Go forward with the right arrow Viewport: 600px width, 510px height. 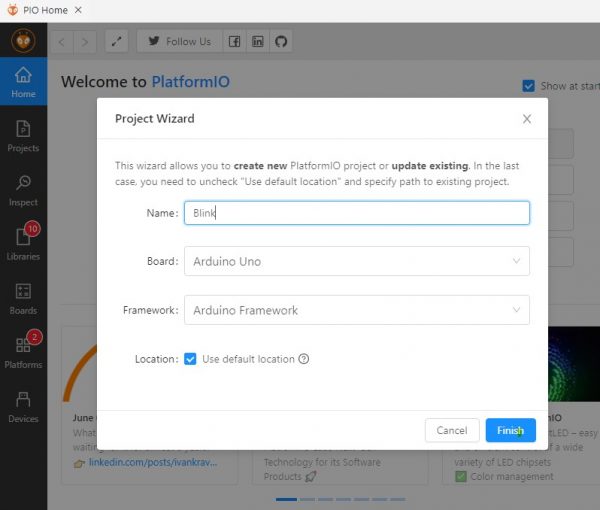tap(85, 41)
